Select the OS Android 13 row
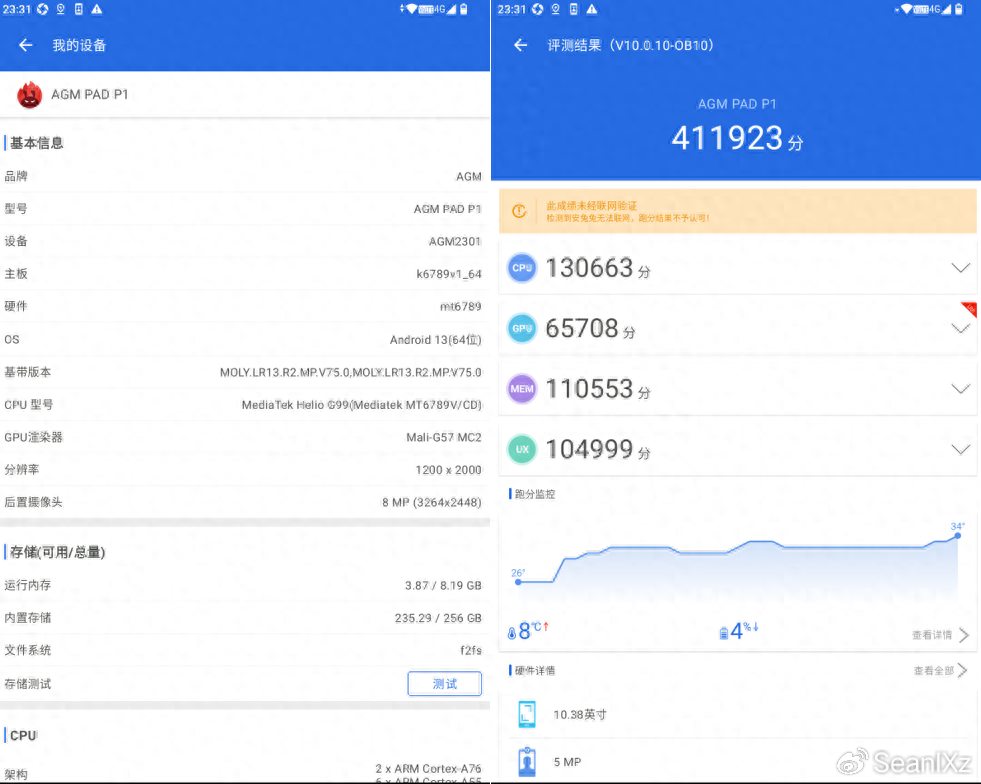Screen dimensions: 981x784 coord(245,340)
